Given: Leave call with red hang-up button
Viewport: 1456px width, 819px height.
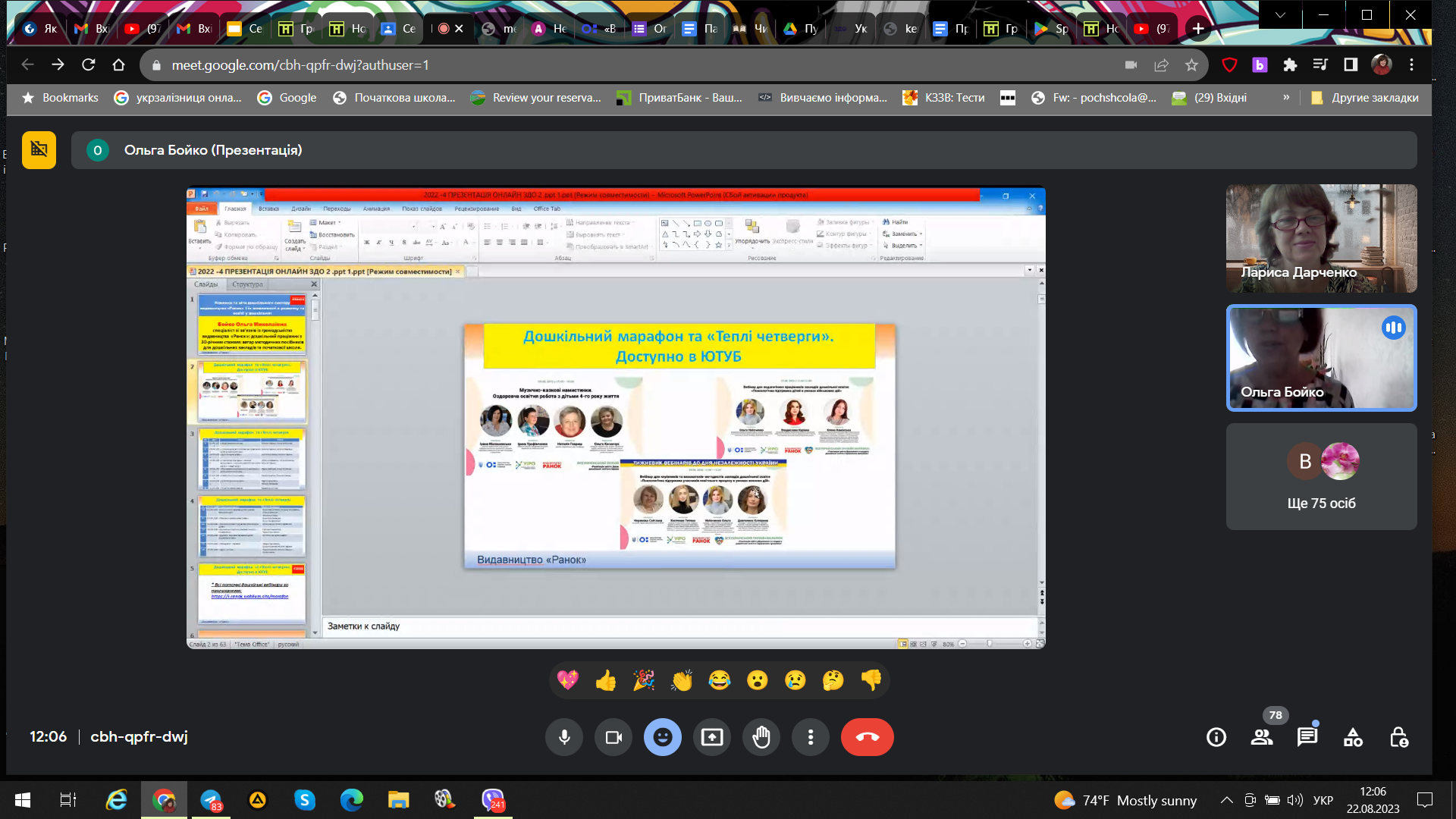Looking at the screenshot, I should (868, 737).
